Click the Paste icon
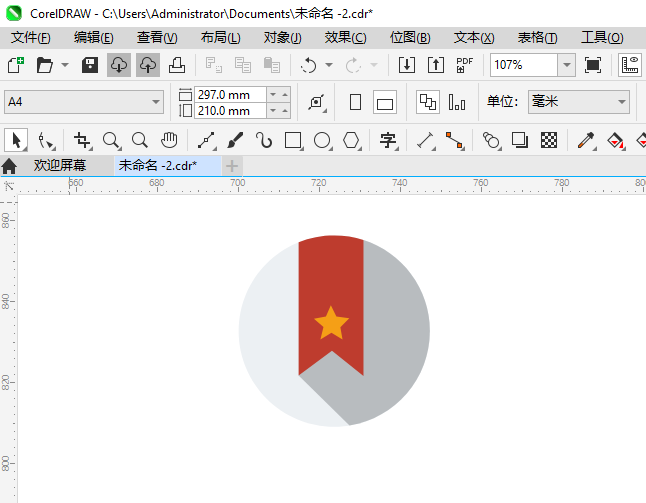 tap(272, 65)
